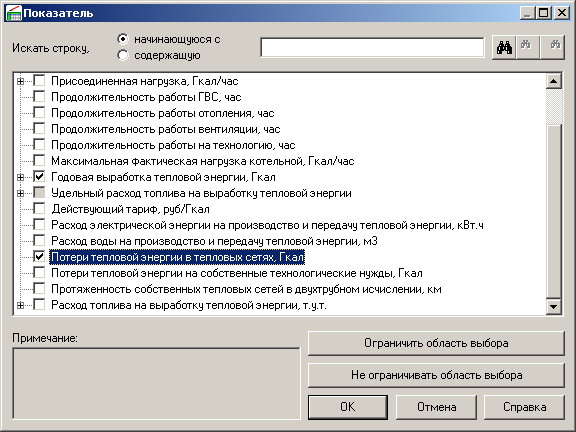Click the large binoculars search icon
Image resolution: width=576 pixels, height=432 pixels.
(x=504, y=47)
